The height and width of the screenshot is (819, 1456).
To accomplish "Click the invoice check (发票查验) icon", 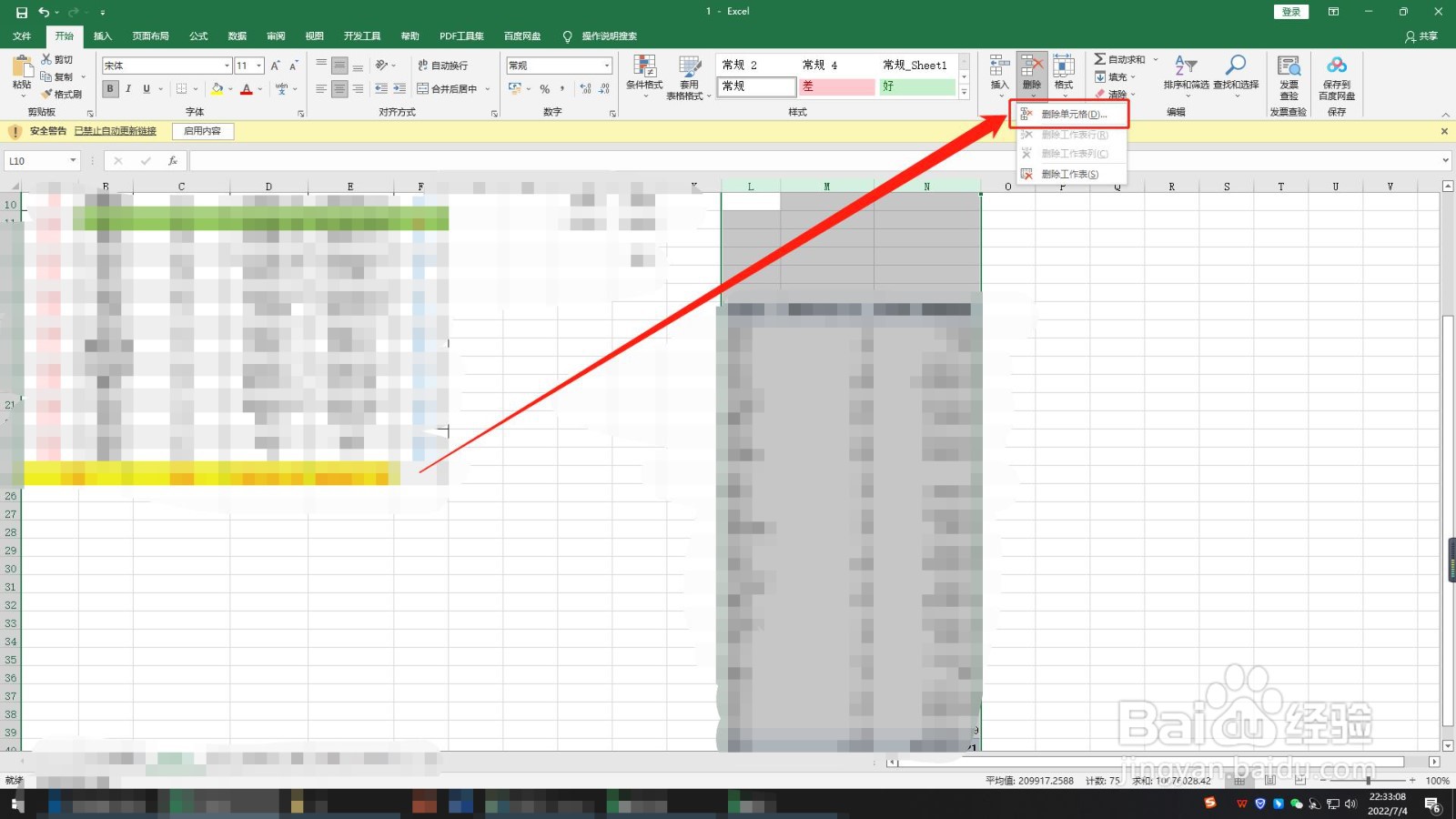I will click(x=1289, y=66).
